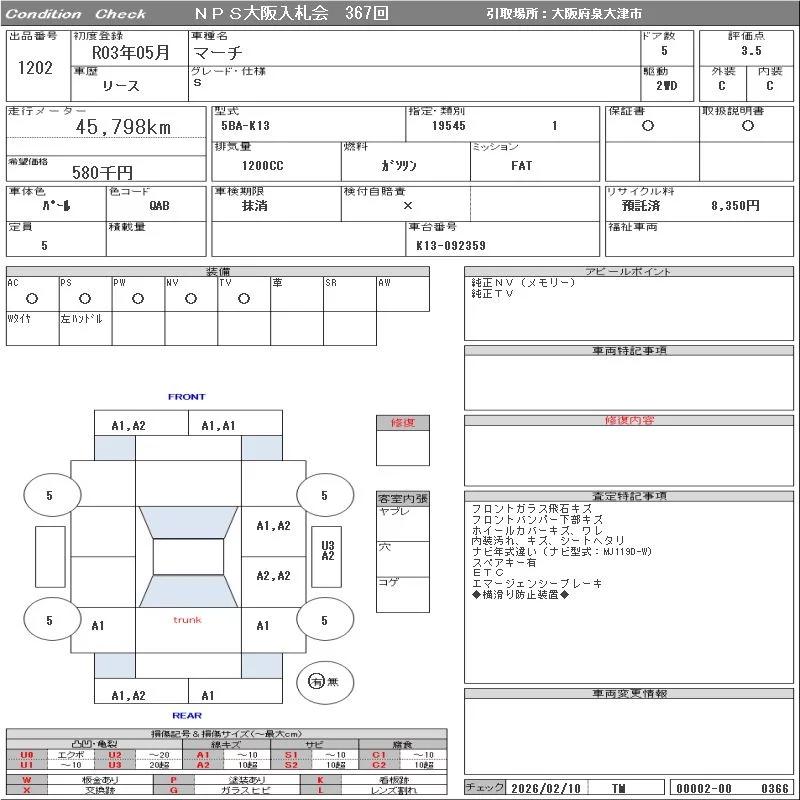Click the 取扱説明書 circle mark
800x800 pixels.
pyautogui.click(x=747, y=126)
